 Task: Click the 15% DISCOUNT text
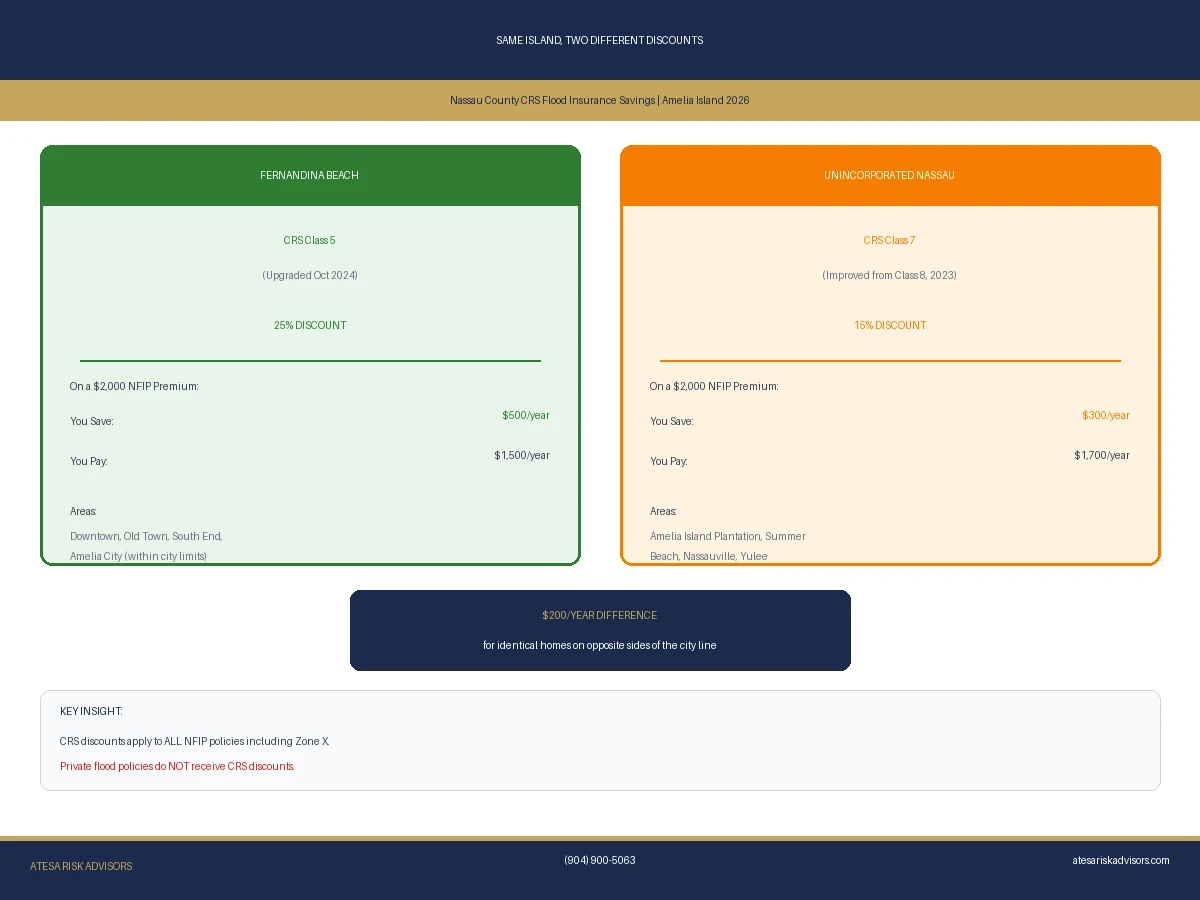890,325
